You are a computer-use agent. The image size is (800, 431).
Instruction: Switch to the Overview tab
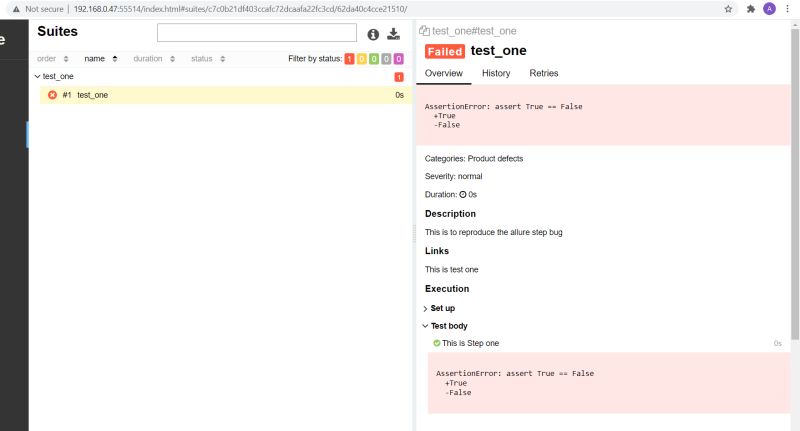443,73
